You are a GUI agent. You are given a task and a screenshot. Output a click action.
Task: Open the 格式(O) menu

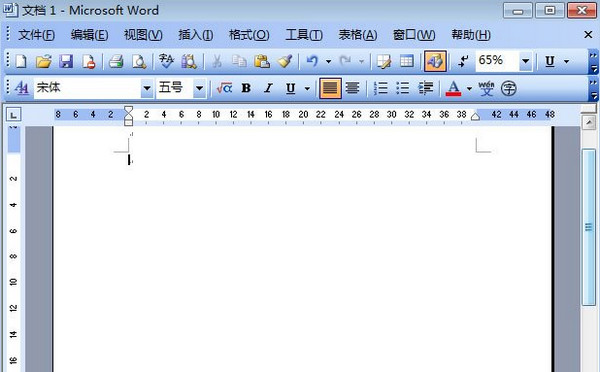pos(249,35)
